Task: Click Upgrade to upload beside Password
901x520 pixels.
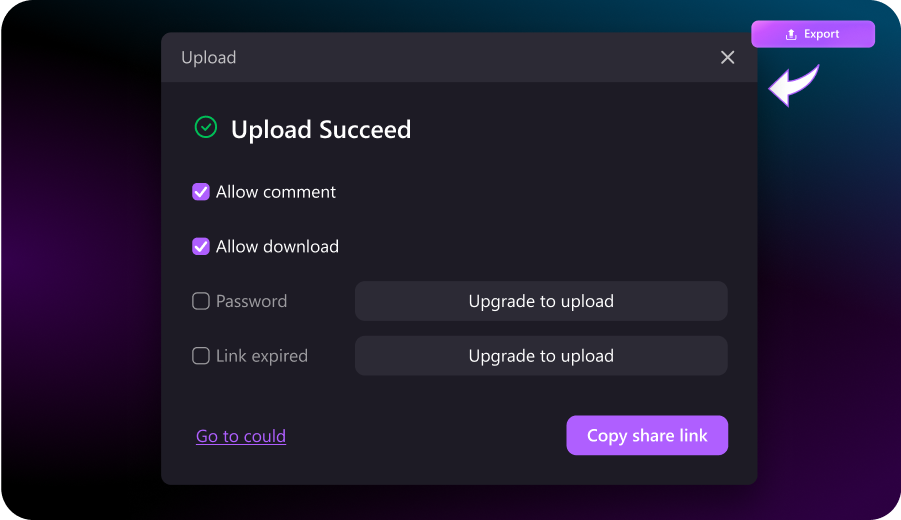Action: pyautogui.click(x=541, y=301)
